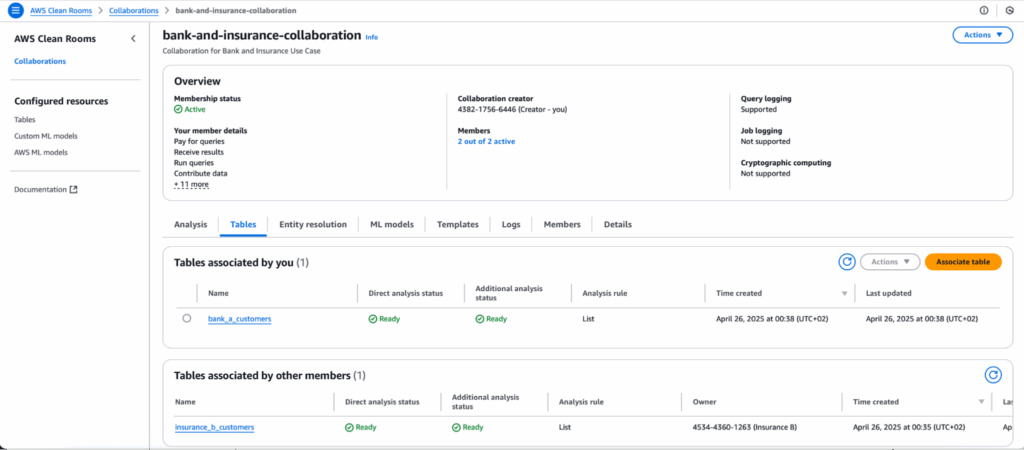Click the Associate table button
1024x450 pixels.
(x=963, y=262)
